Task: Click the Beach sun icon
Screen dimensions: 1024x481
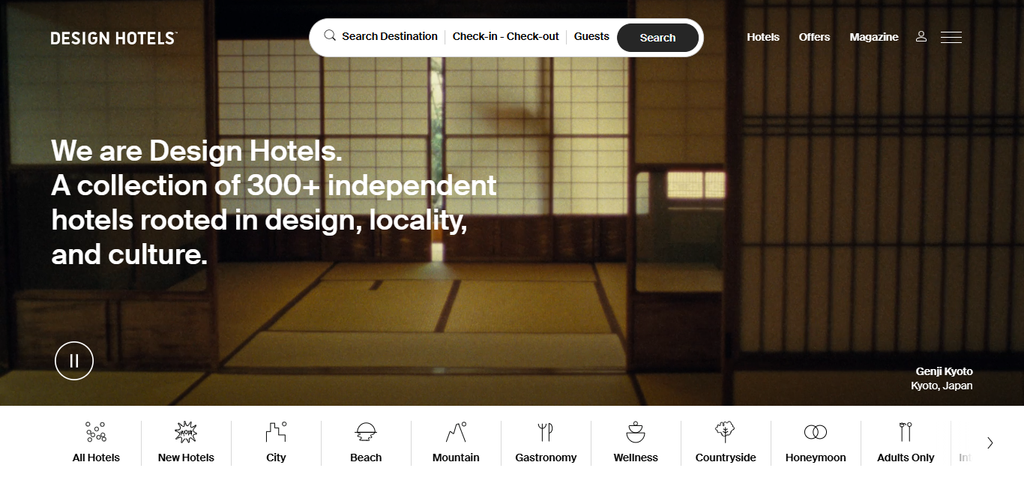Action: [x=366, y=431]
